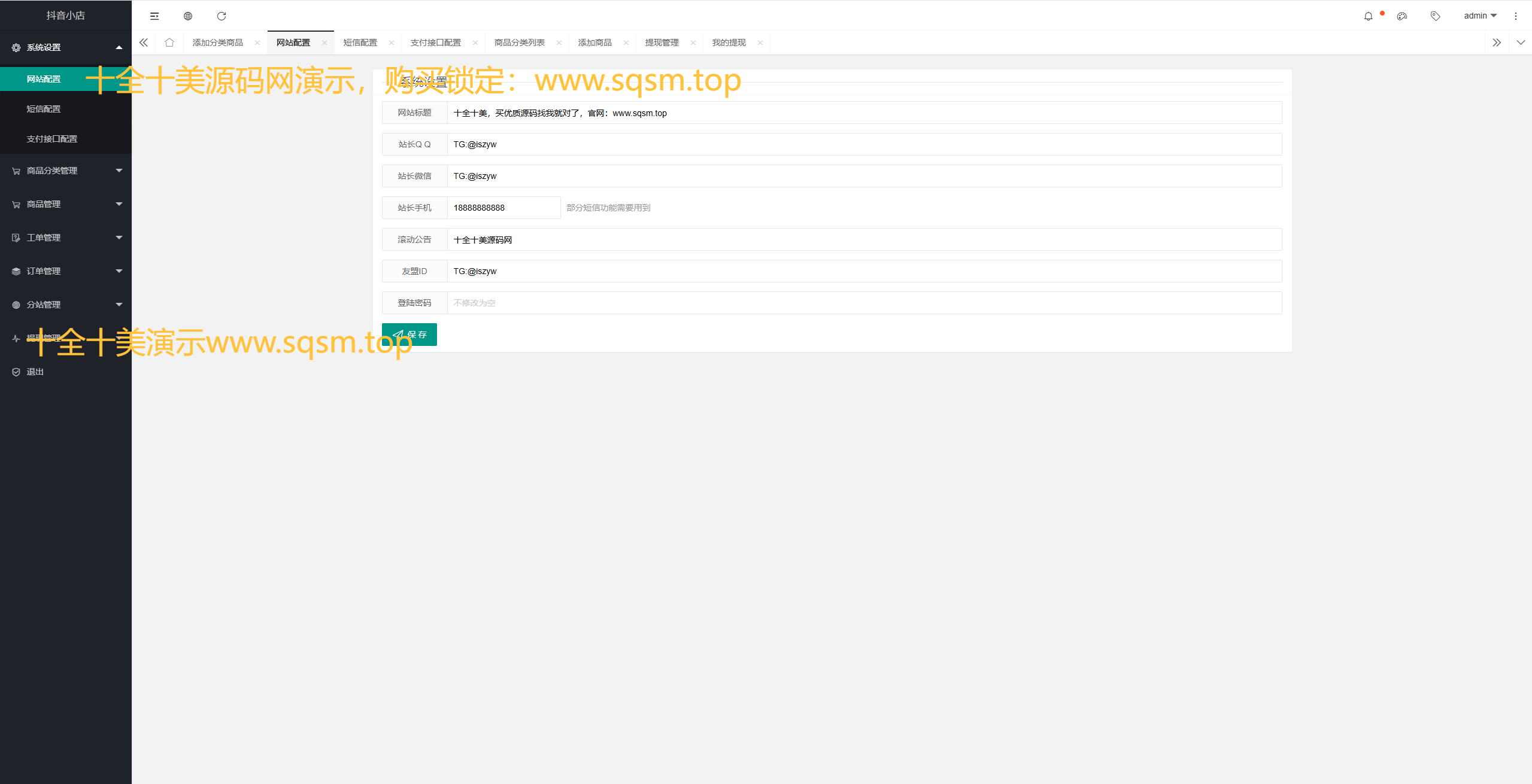The width and height of the screenshot is (1532, 784).
Task: Click the globe website icon in header
Action: tap(188, 16)
